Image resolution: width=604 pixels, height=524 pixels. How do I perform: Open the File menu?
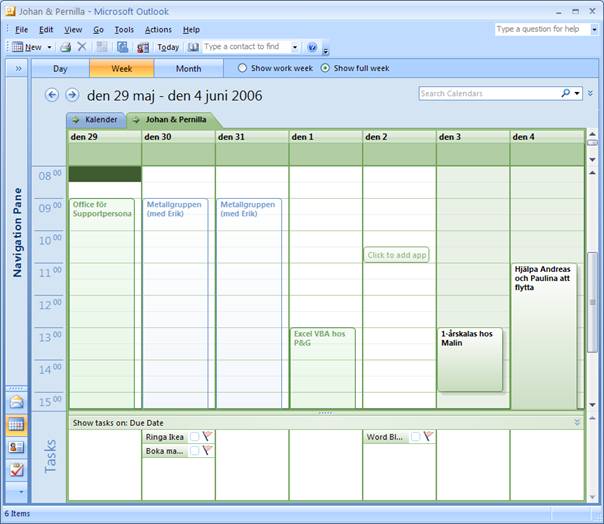22,30
